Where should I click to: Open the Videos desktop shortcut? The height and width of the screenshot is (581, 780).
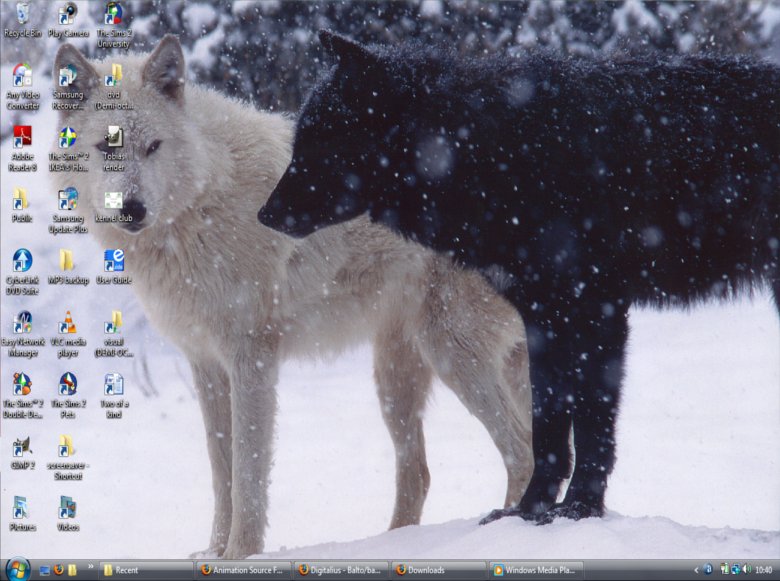[x=68, y=514]
